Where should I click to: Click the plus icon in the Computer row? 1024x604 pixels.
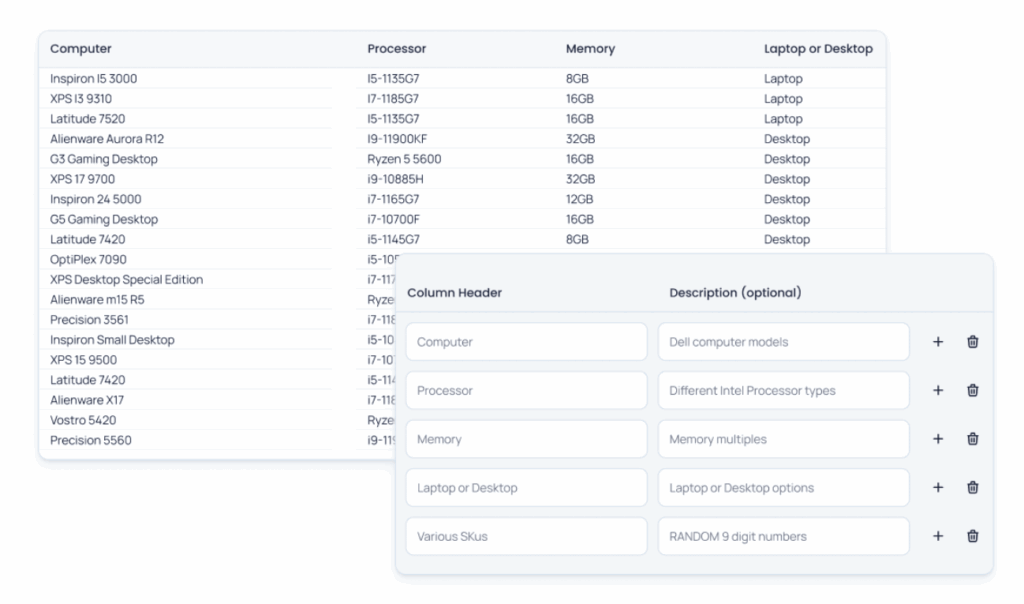[x=938, y=342]
